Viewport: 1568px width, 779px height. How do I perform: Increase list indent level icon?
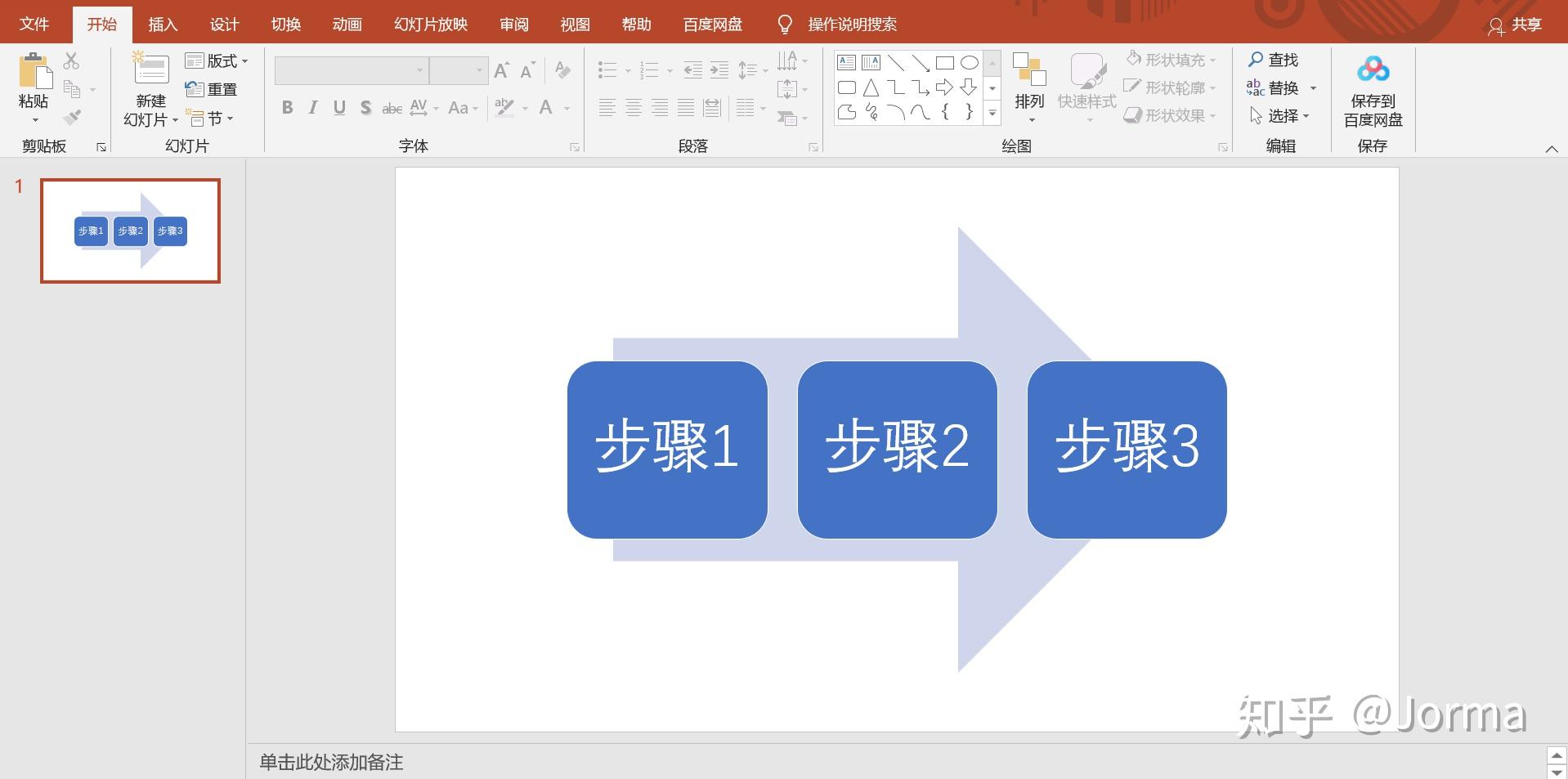pyautogui.click(x=719, y=70)
